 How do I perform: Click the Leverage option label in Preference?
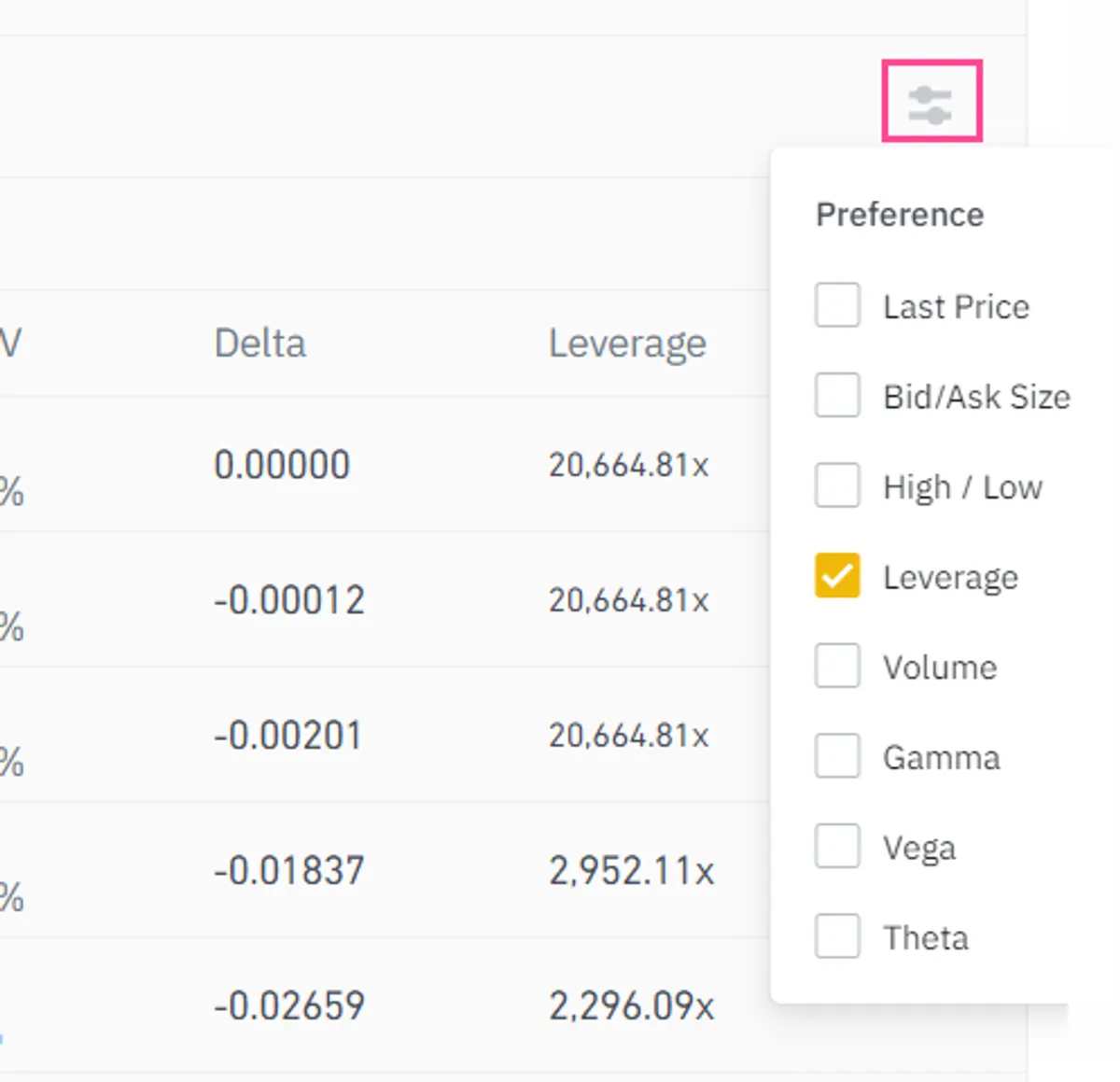(x=951, y=578)
